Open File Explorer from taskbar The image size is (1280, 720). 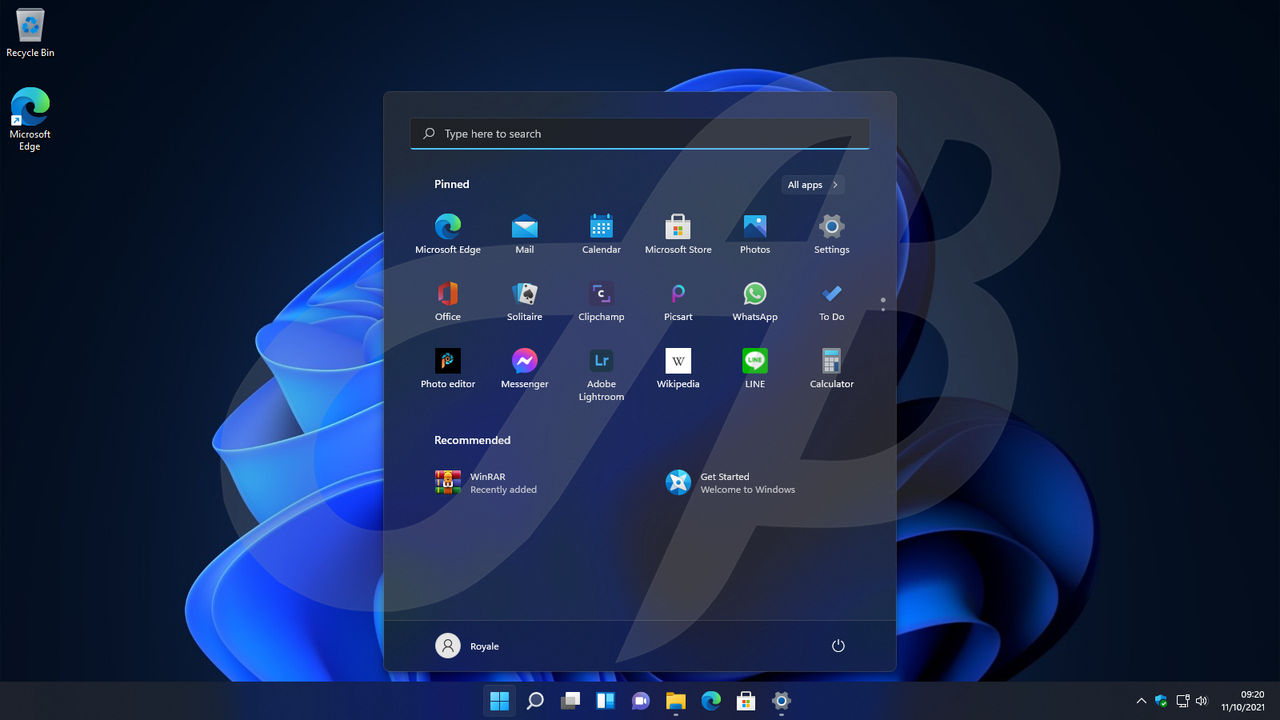(x=676, y=701)
